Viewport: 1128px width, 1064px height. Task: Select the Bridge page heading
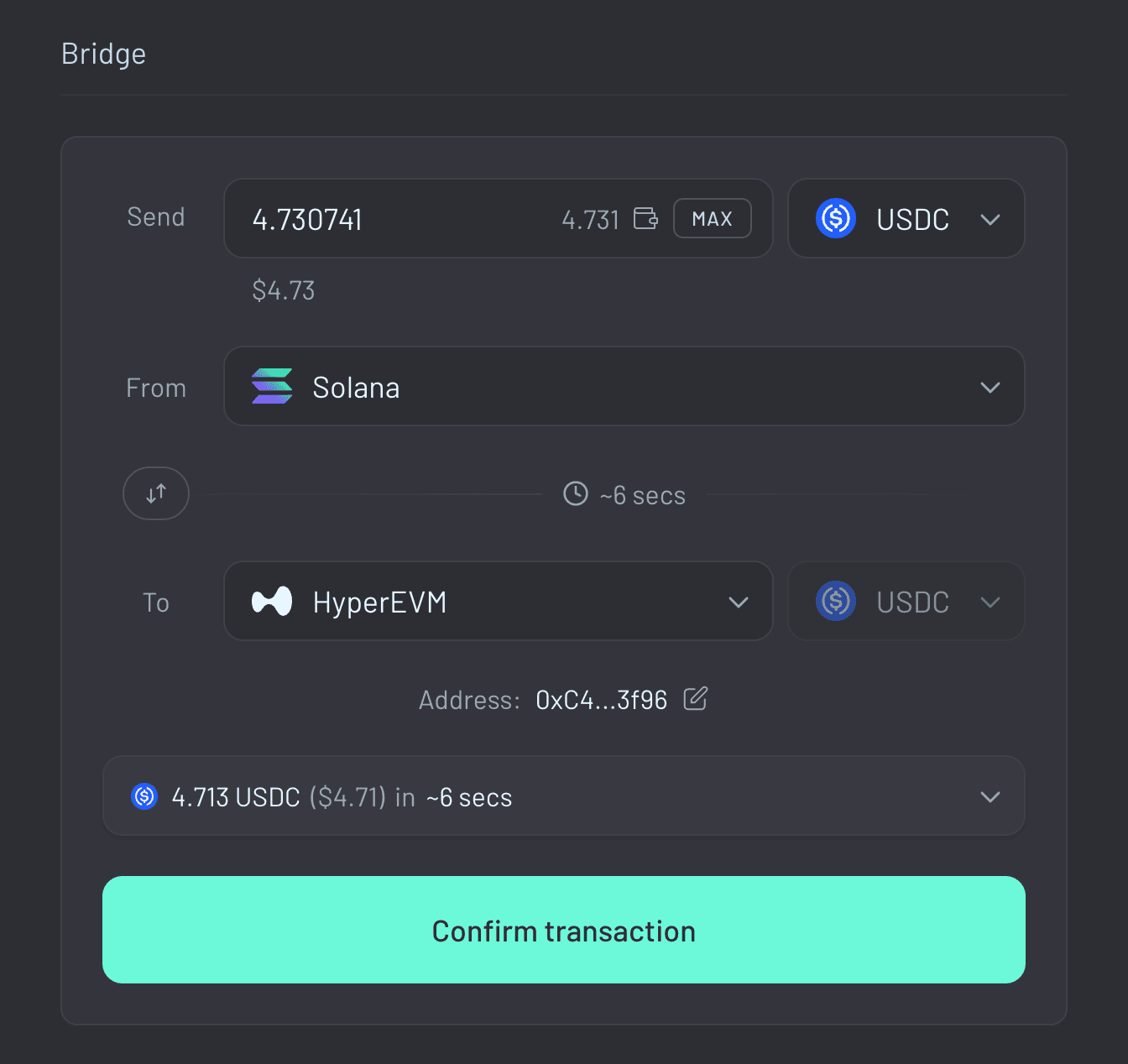click(x=103, y=53)
